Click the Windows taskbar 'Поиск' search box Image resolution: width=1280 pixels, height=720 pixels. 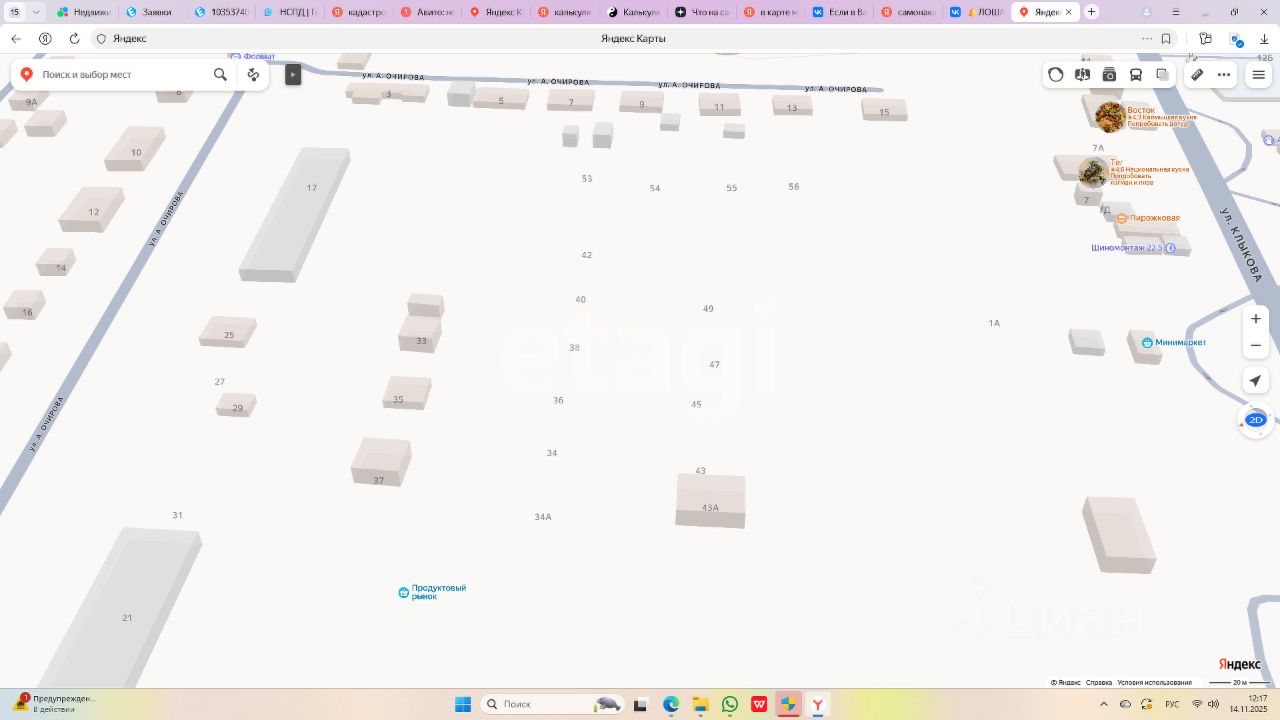553,704
